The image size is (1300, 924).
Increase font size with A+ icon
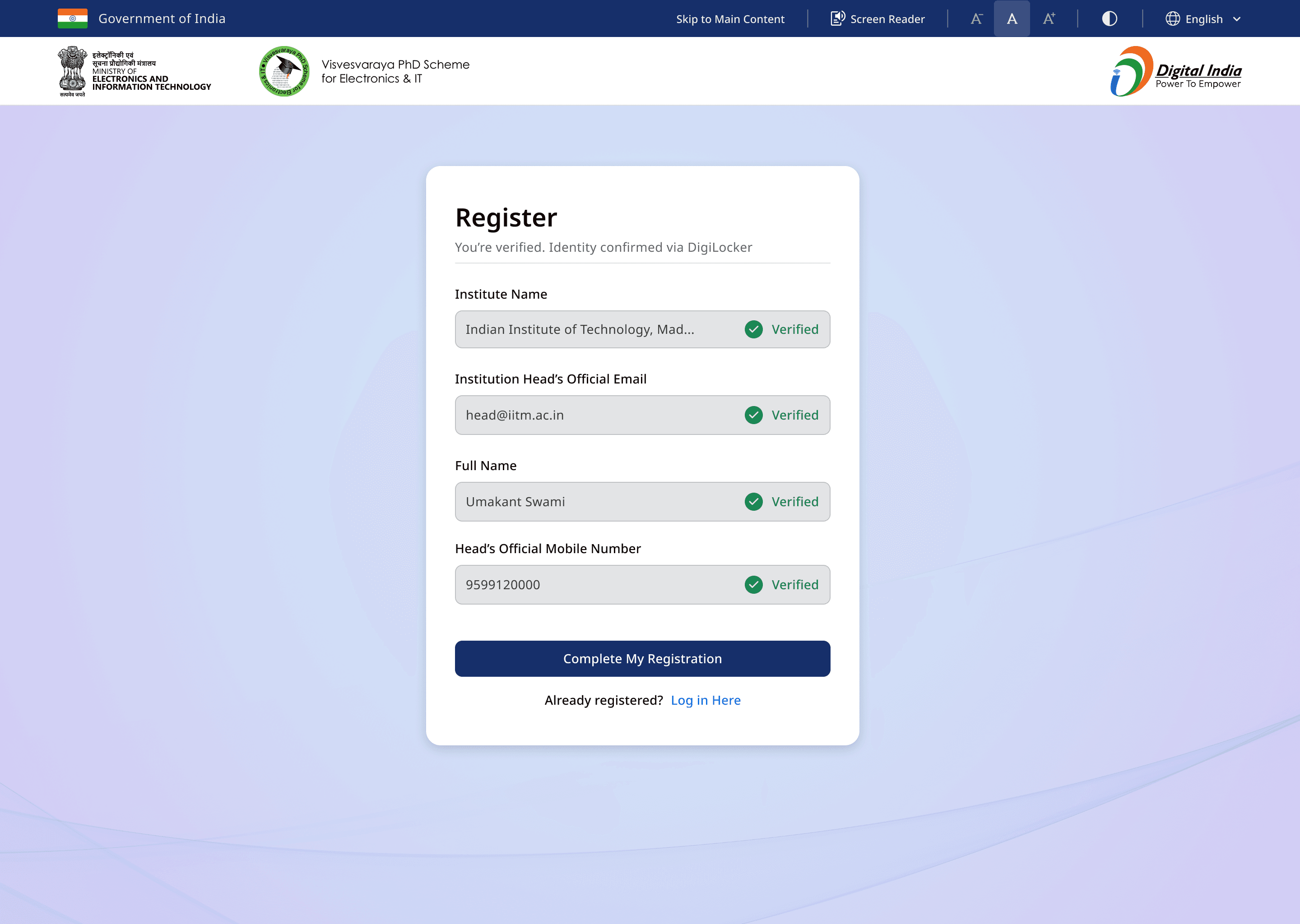1049,19
